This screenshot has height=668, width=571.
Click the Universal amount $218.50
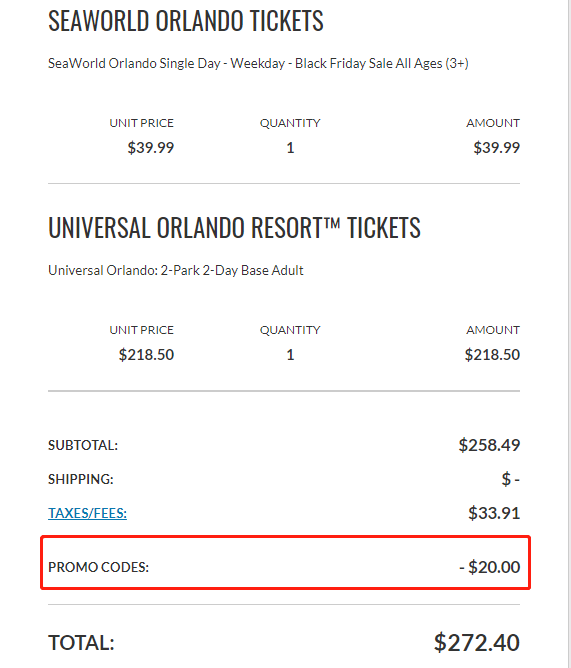pyautogui.click(x=492, y=354)
